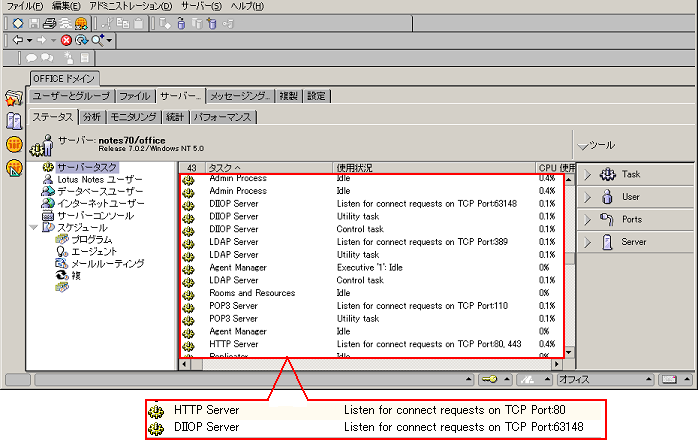Click the copy toolbar icon
The image size is (698, 444).
[x=122, y=23]
